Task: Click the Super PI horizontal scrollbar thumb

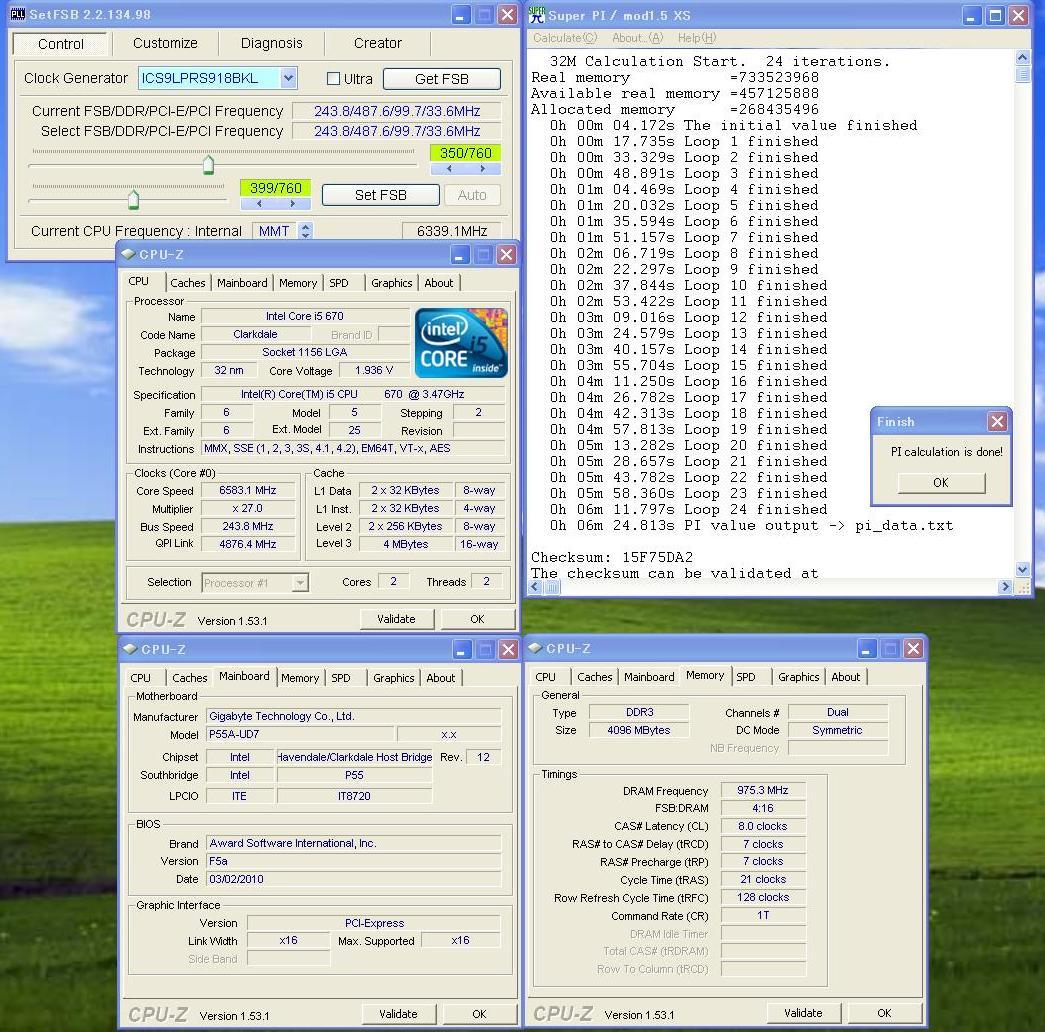Action: [552, 587]
